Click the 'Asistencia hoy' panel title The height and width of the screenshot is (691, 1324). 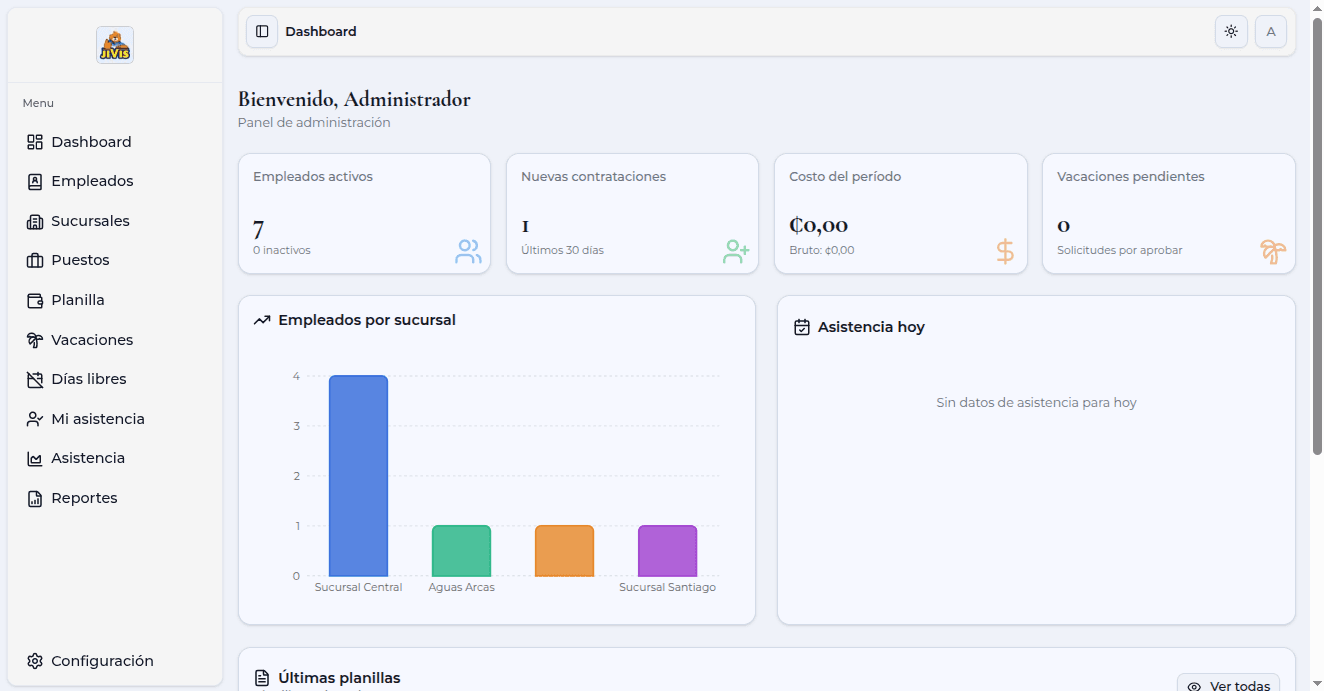(871, 327)
